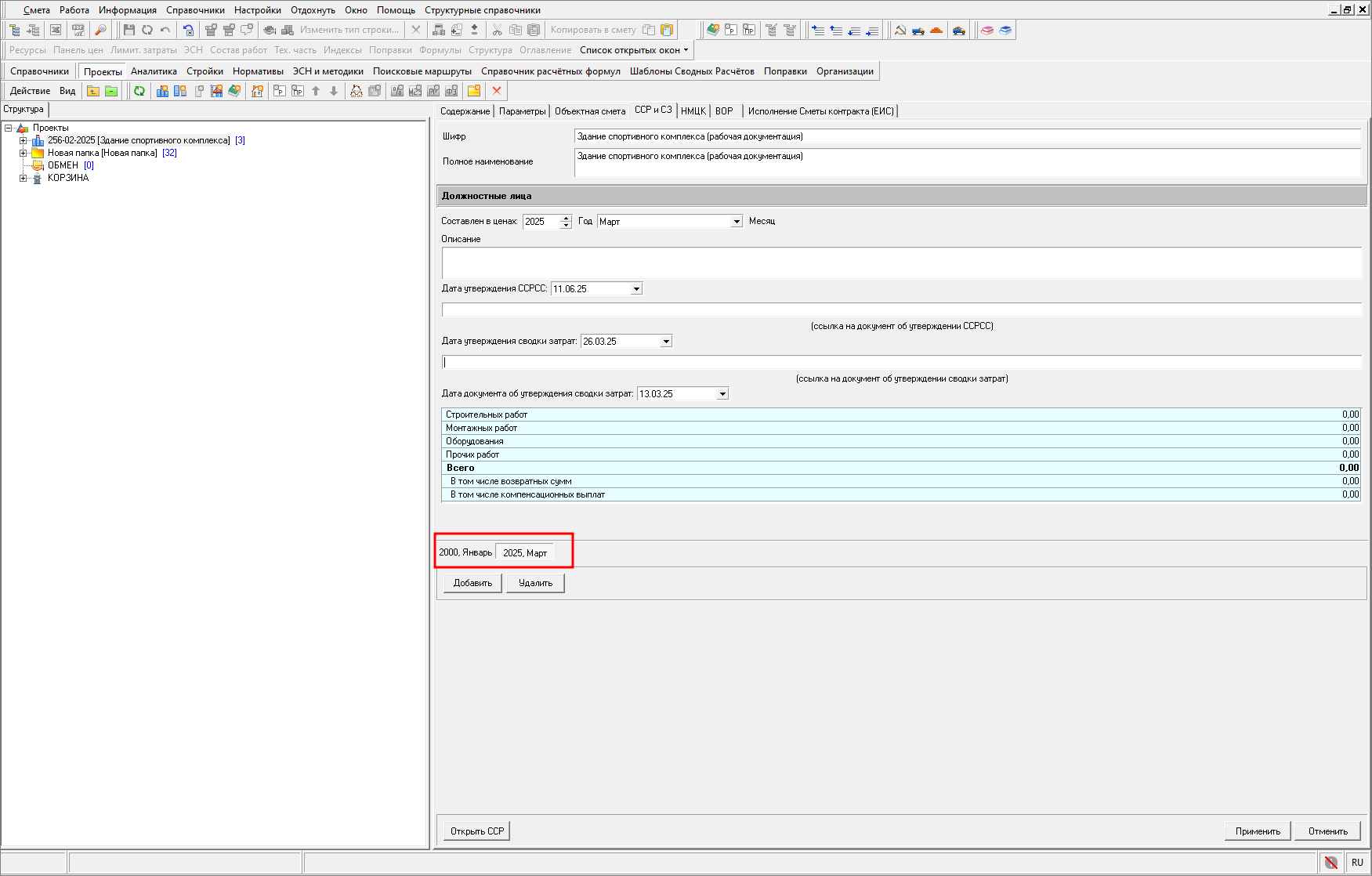1372x876 pixels.
Task: Click the green book icon in second top toolbar
Action: 713,30
